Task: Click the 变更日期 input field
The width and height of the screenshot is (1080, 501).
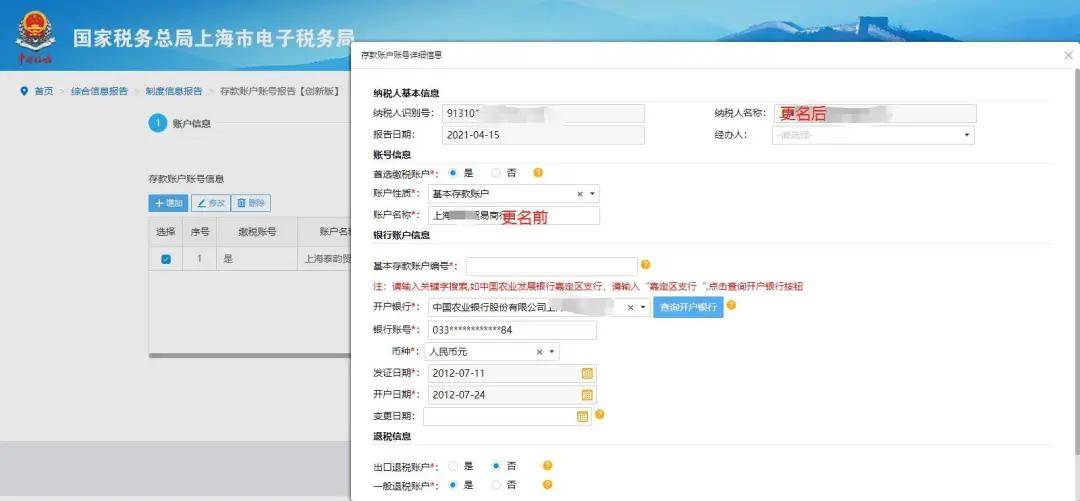Action: coord(507,416)
